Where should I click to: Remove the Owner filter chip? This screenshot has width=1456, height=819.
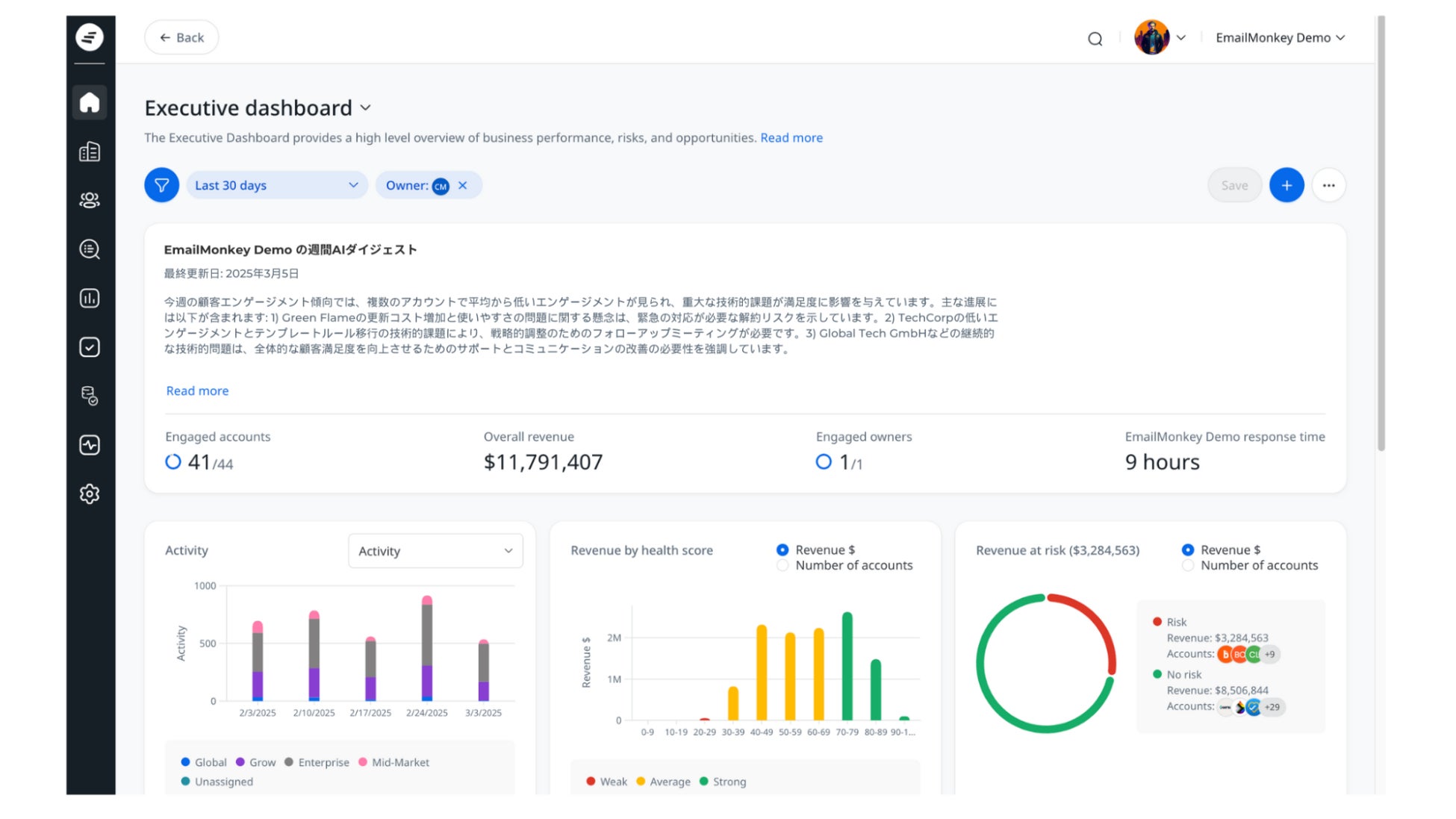pyautogui.click(x=463, y=185)
